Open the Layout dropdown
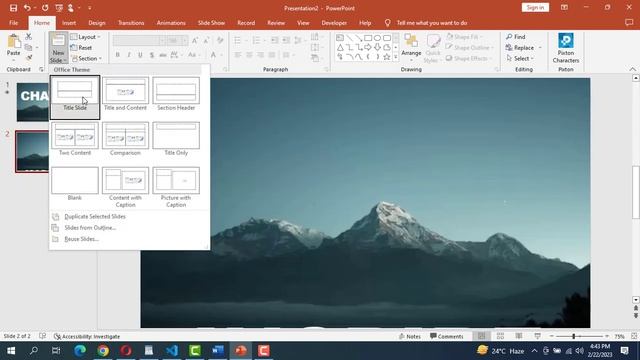640x360 pixels. click(85, 37)
